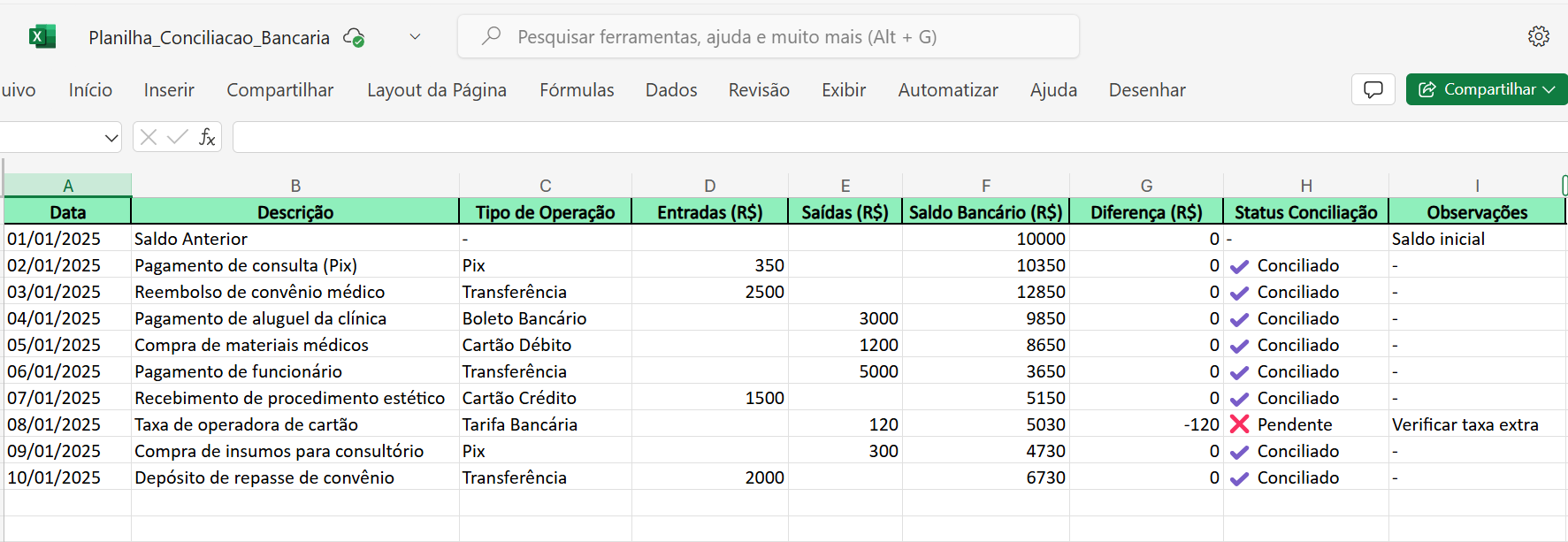Click into the formula bar field
Screen dimensions: 1568x542
[x=884, y=137]
